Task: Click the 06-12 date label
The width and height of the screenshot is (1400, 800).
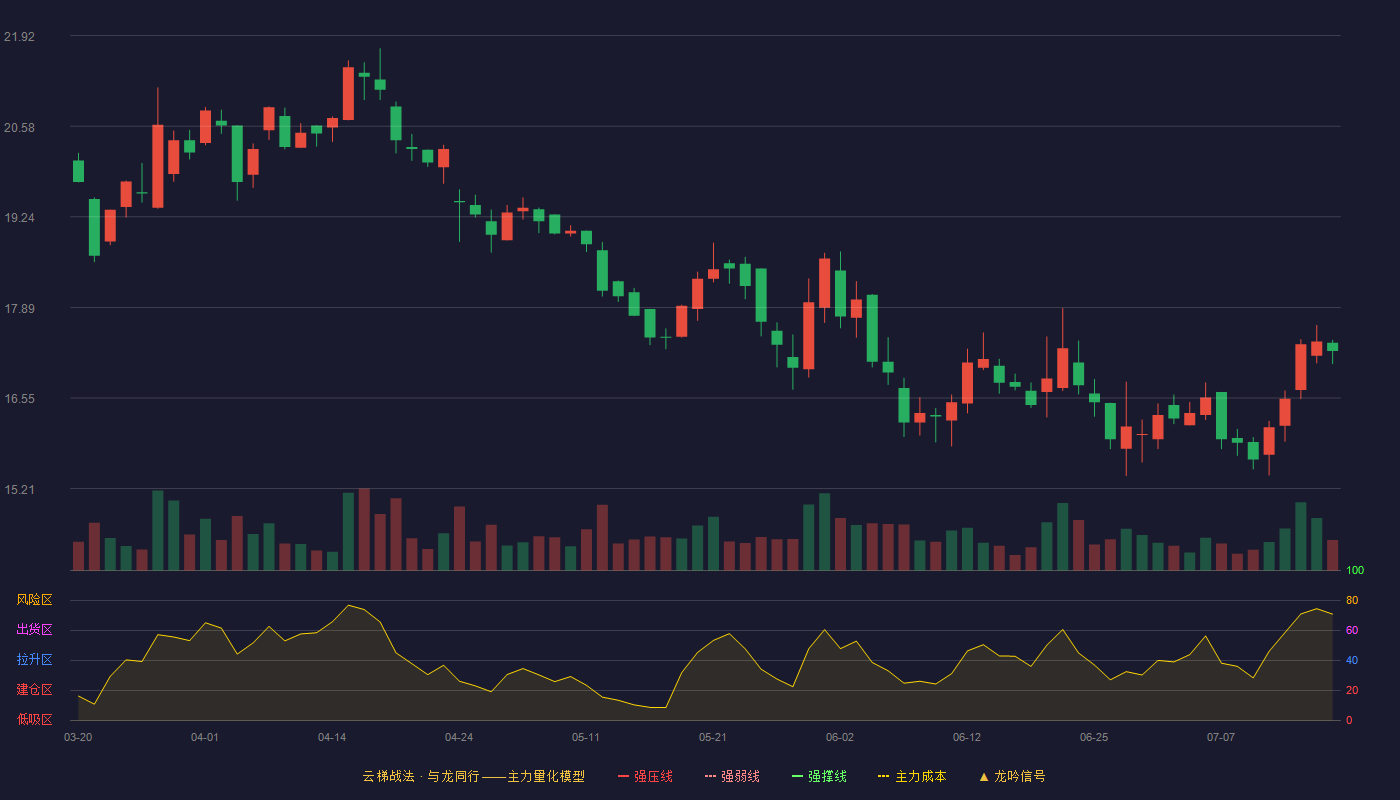Action: coord(967,737)
